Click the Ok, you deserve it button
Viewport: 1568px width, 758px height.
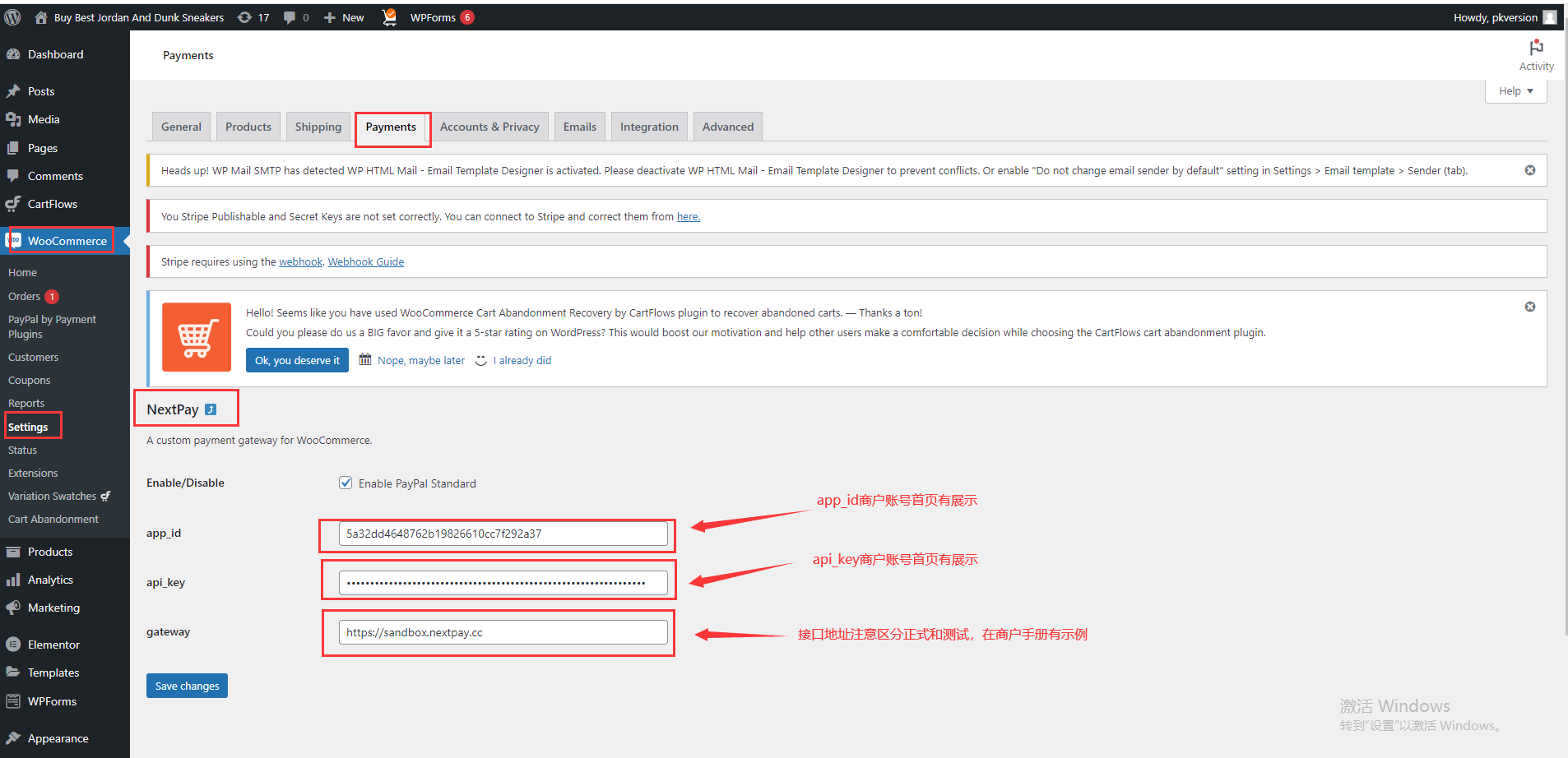tap(297, 360)
